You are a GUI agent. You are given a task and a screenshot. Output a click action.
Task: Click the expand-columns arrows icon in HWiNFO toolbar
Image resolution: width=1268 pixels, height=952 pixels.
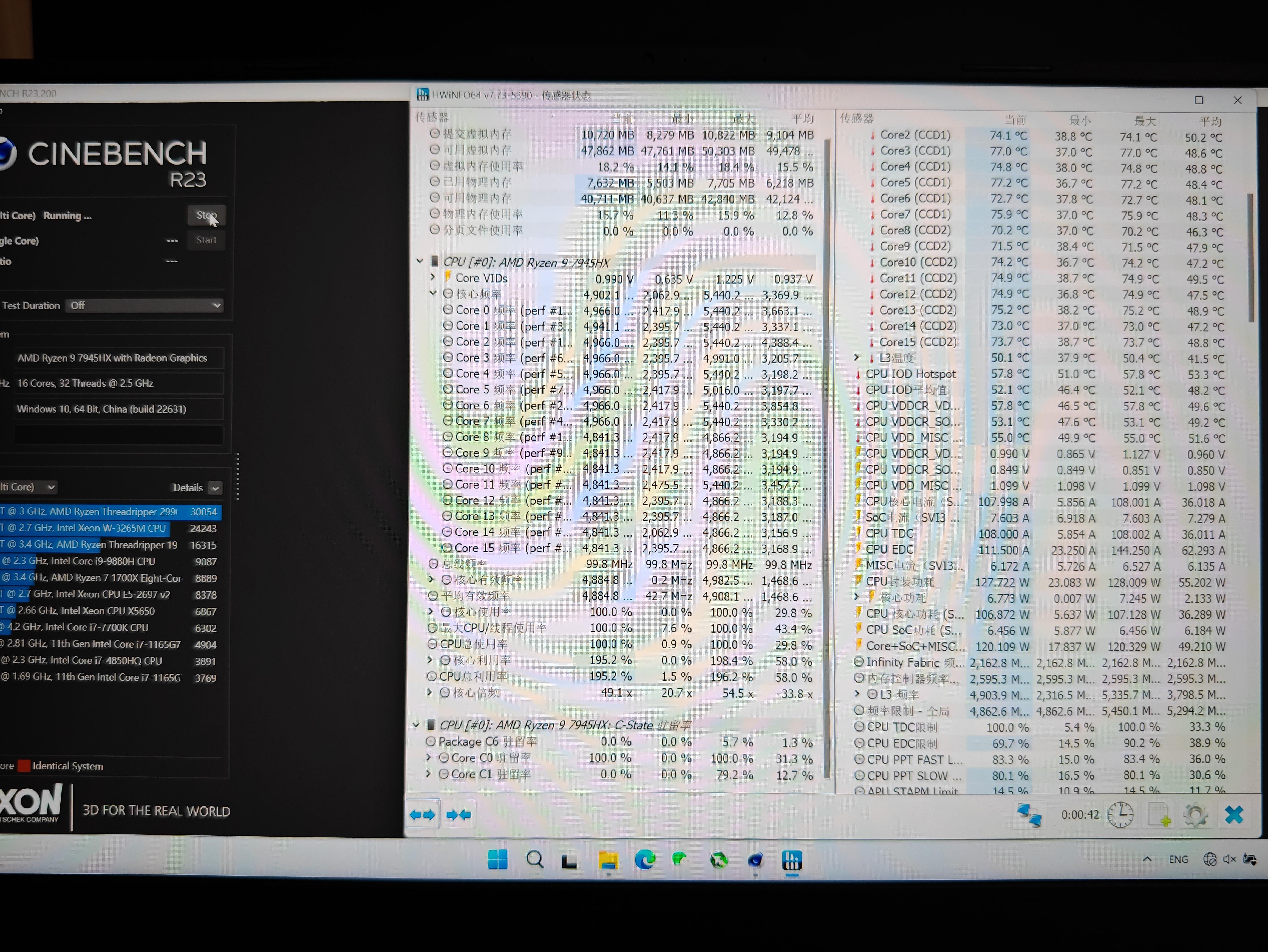423,814
